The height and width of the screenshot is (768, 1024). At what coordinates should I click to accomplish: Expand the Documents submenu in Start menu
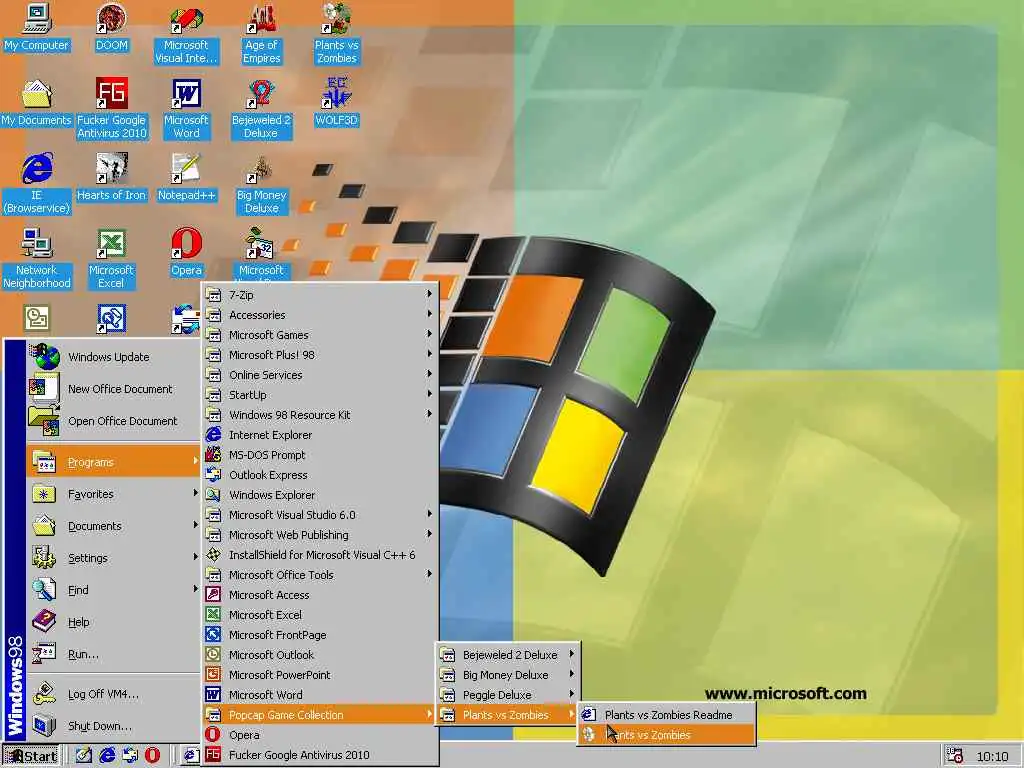pos(114,526)
